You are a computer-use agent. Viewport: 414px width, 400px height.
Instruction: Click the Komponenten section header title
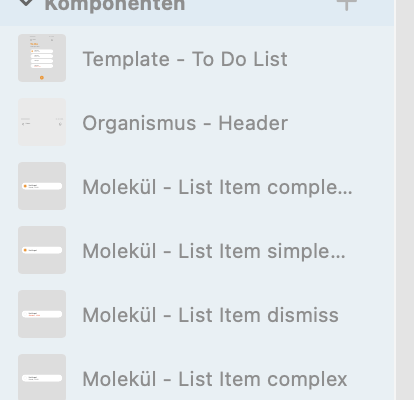(x=115, y=5)
